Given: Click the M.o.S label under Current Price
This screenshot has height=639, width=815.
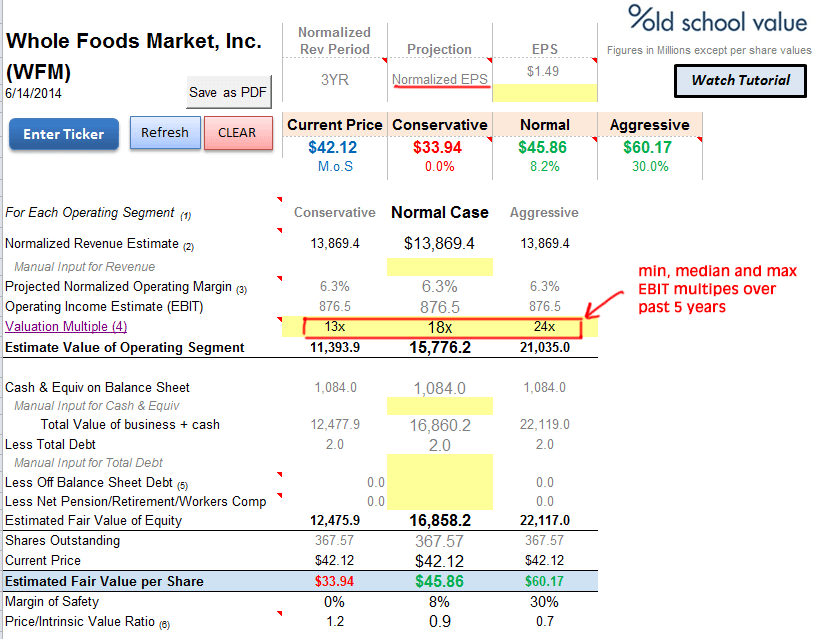Looking at the screenshot, I should [335, 167].
